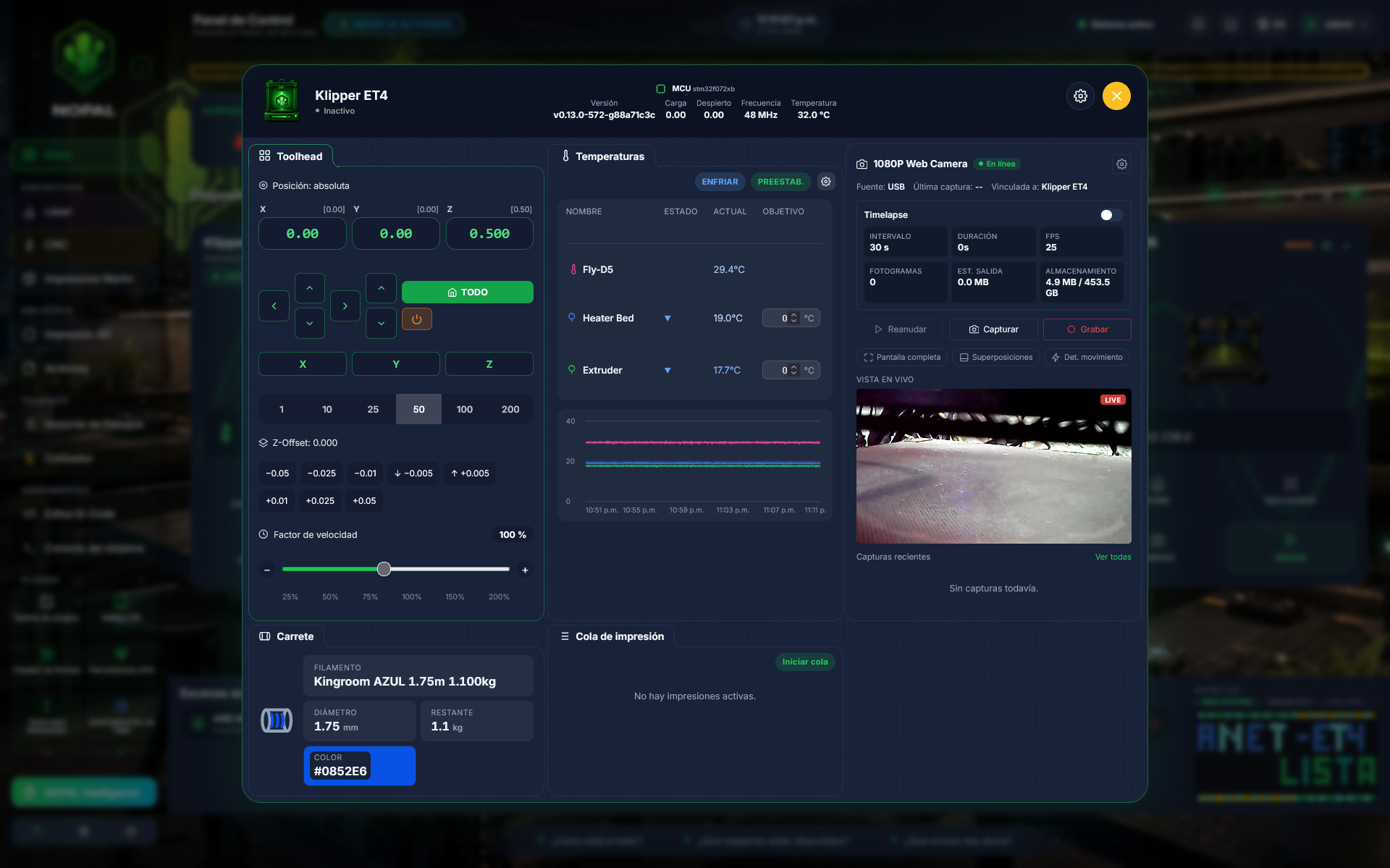Click the PREESTAB. presets button
This screenshot has height=868, width=1390.
point(780,182)
